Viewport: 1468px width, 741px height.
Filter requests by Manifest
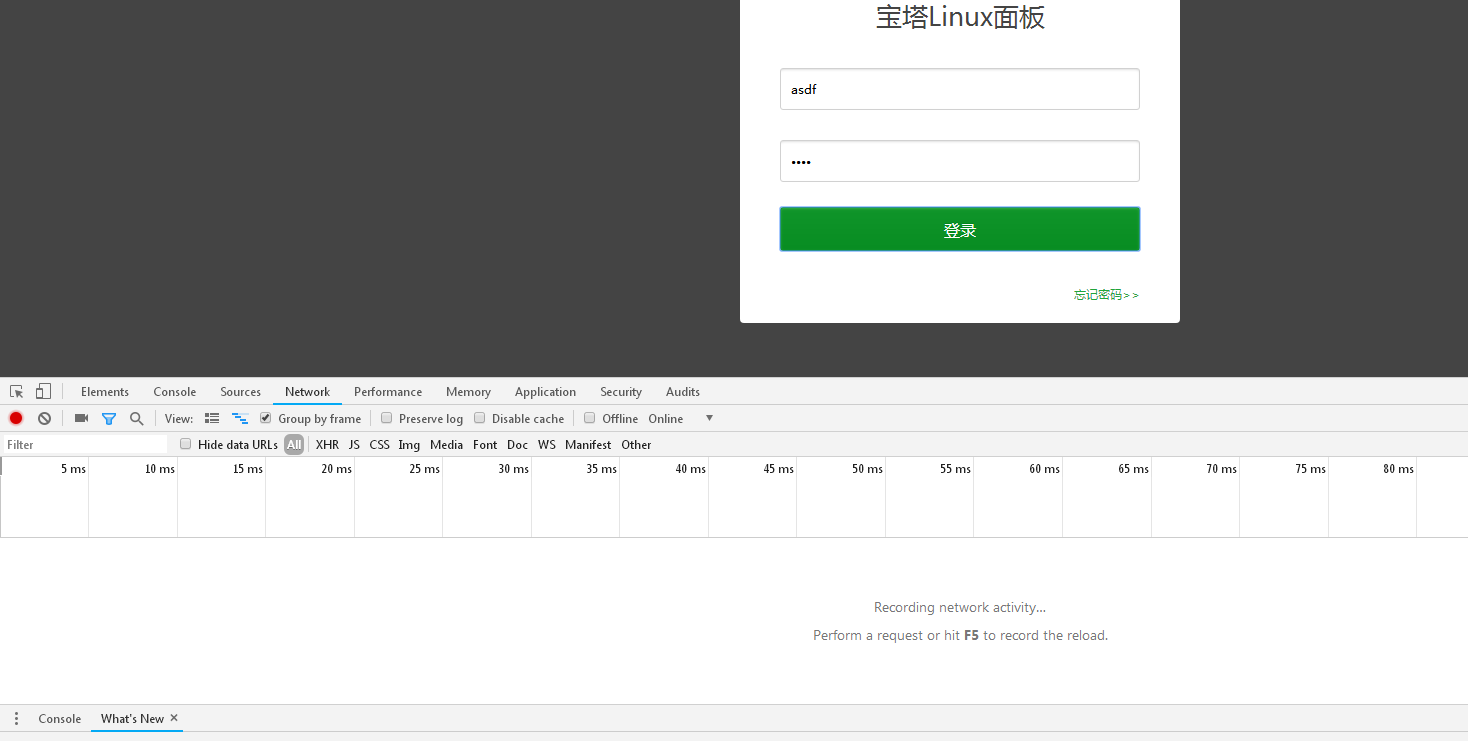click(x=588, y=445)
